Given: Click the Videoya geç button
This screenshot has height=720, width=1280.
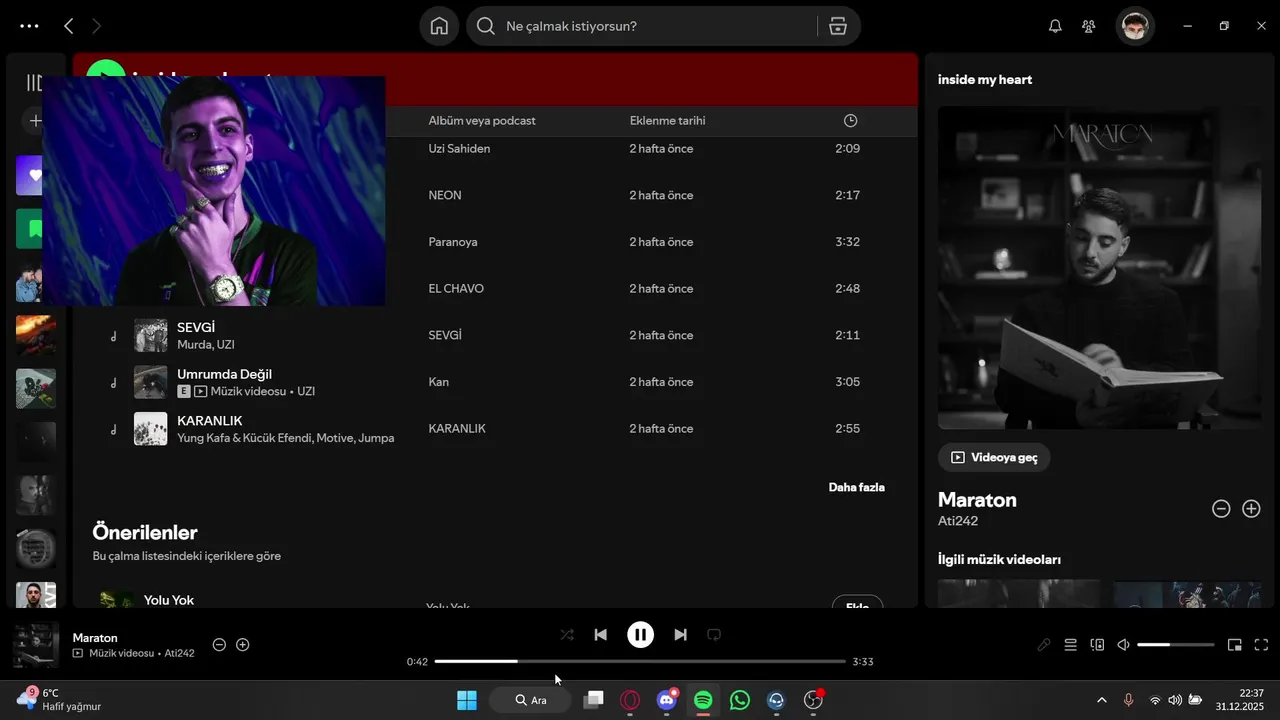Looking at the screenshot, I should pyautogui.click(x=994, y=457).
